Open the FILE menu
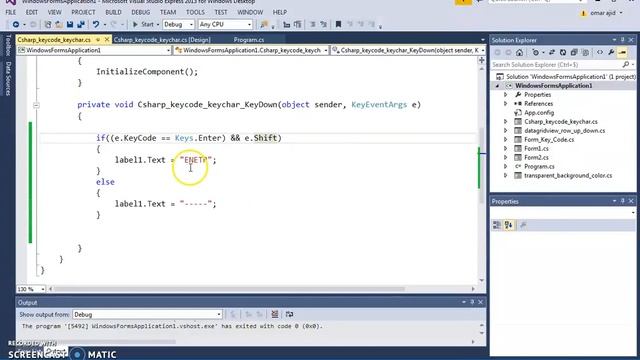The height and width of the screenshot is (360, 640). (11, 12)
